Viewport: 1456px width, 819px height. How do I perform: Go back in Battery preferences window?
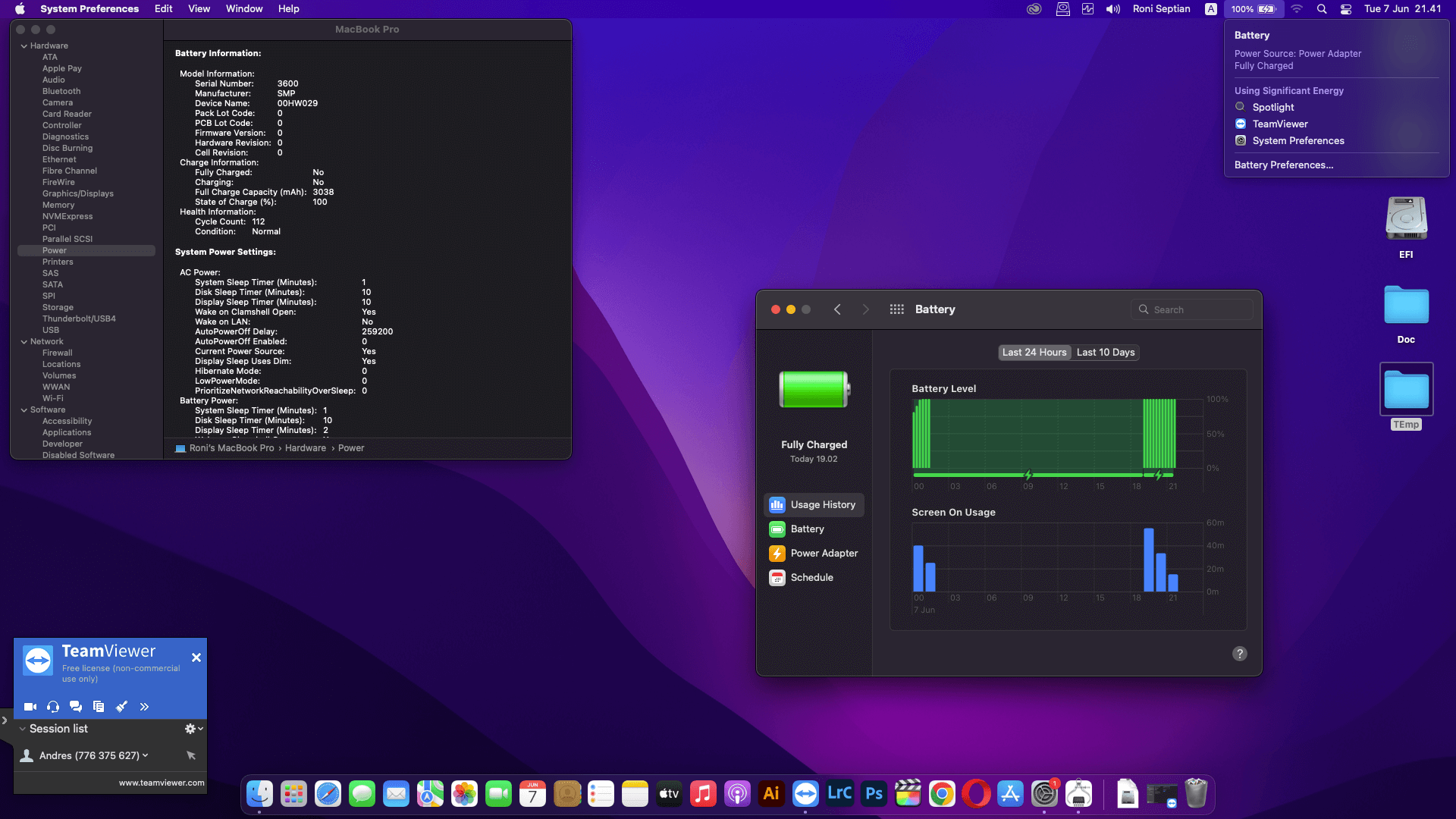click(x=837, y=309)
